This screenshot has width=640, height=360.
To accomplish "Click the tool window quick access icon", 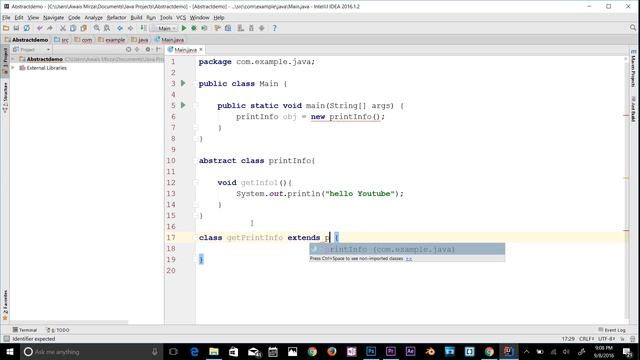I will pyautogui.click(x=6, y=339).
